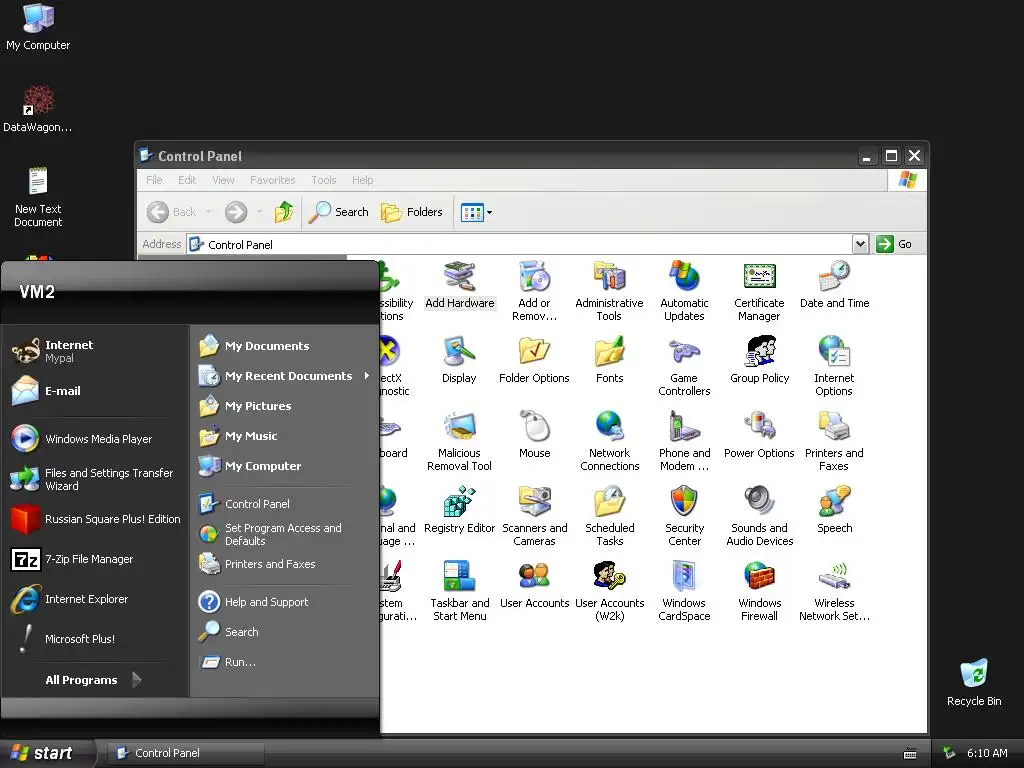Screen dimensions: 1024x768
Task: Open E-mail from Start menu
Action: pos(97,391)
